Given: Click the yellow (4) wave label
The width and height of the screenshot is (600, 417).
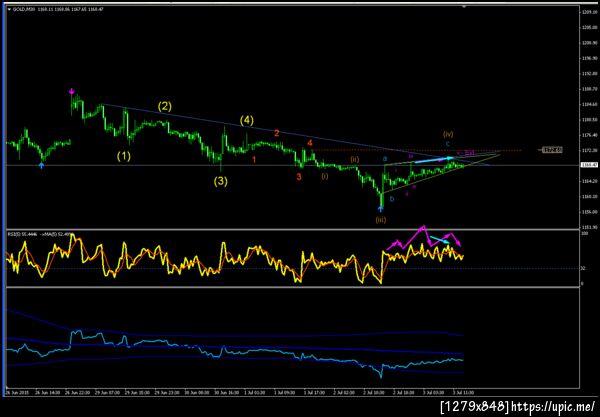Looking at the screenshot, I should click(246, 121).
